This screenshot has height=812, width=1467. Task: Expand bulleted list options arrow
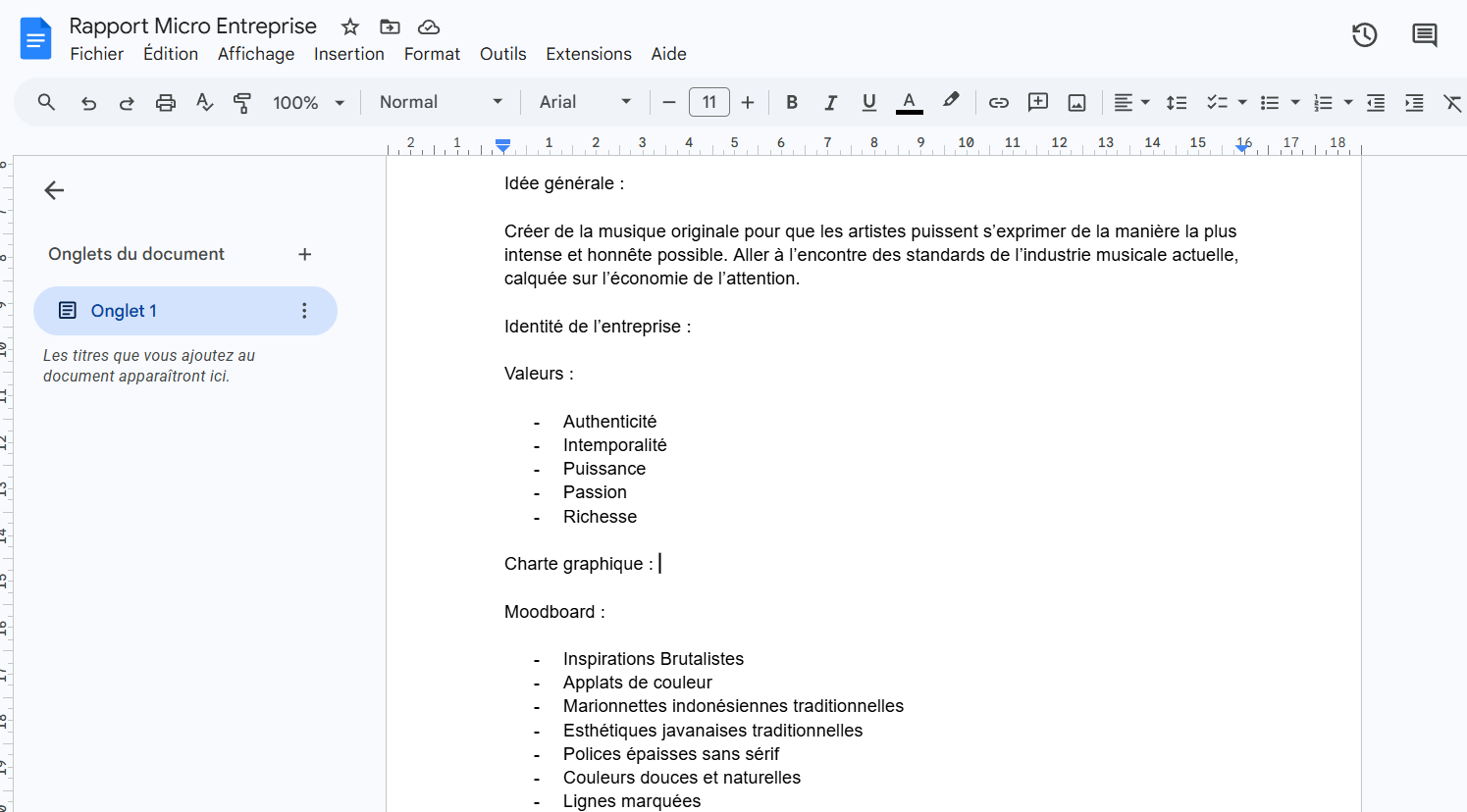1295,102
